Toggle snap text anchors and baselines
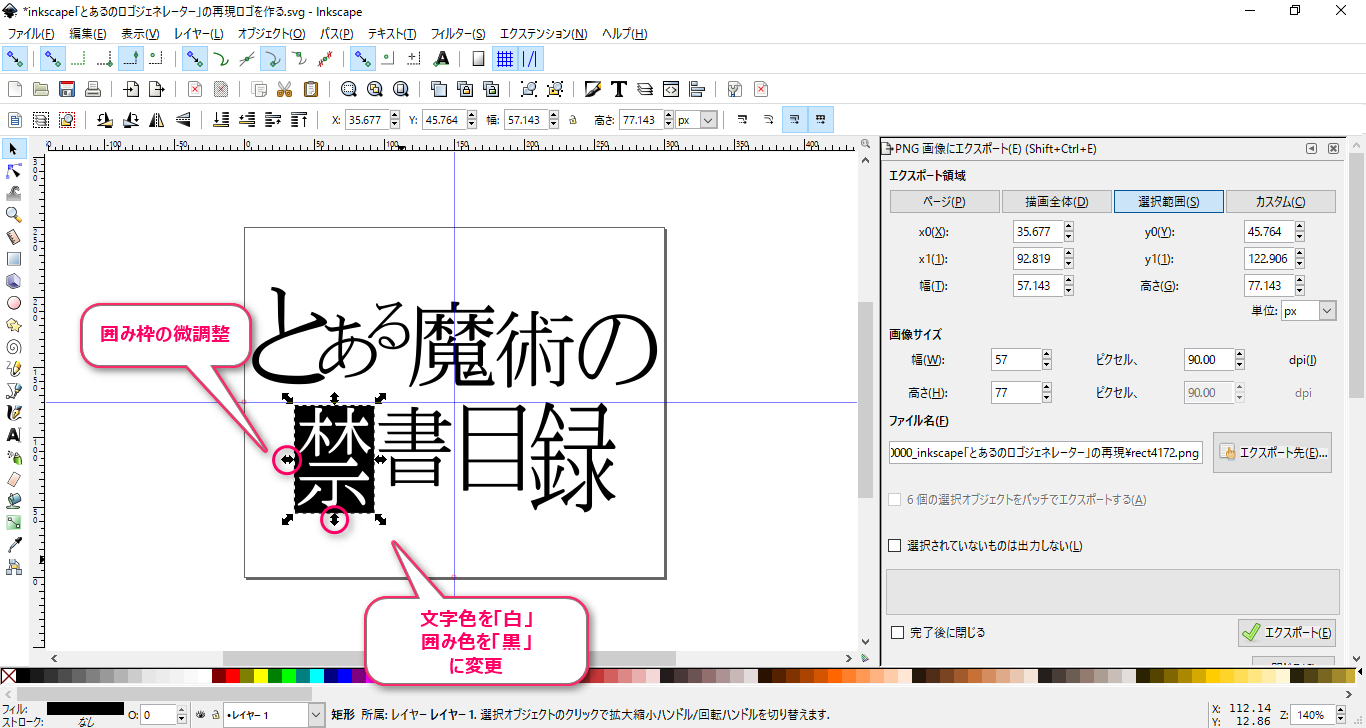The width and height of the screenshot is (1366, 728). coord(441,58)
